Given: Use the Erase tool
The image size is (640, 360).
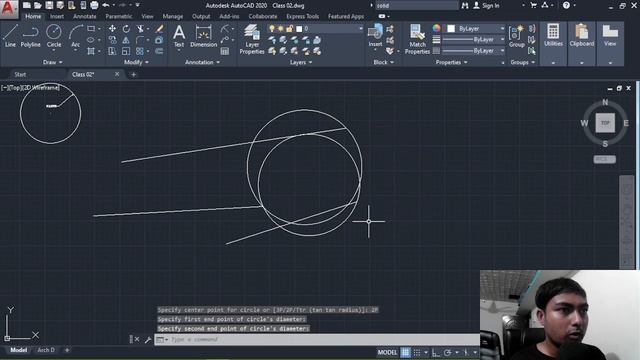Looking at the screenshot, I should tap(159, 29).
